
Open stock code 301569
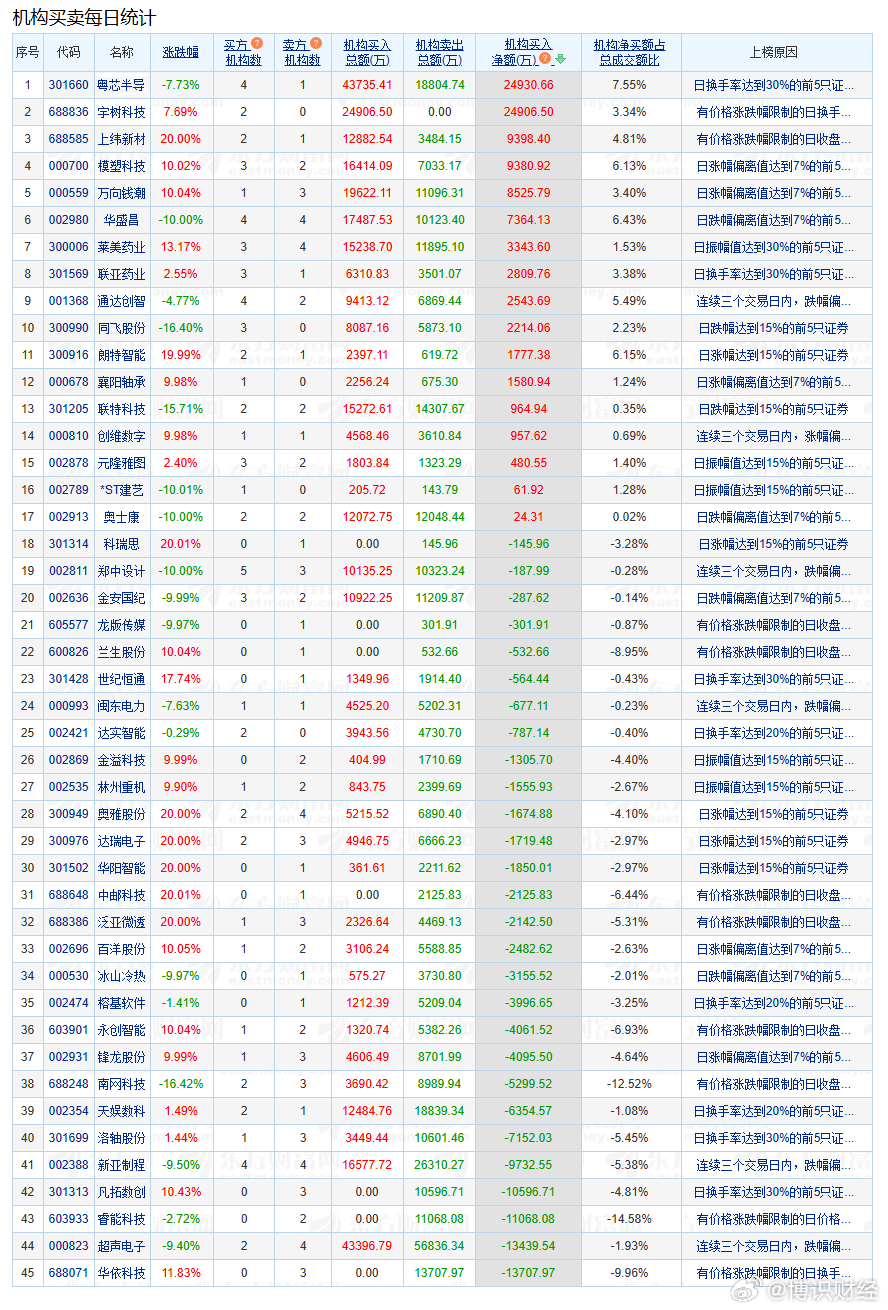tap(69, 274)
